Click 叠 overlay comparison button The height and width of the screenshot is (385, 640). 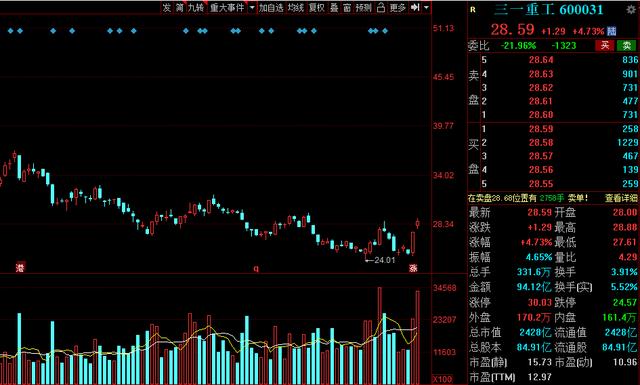pos(334,7)
